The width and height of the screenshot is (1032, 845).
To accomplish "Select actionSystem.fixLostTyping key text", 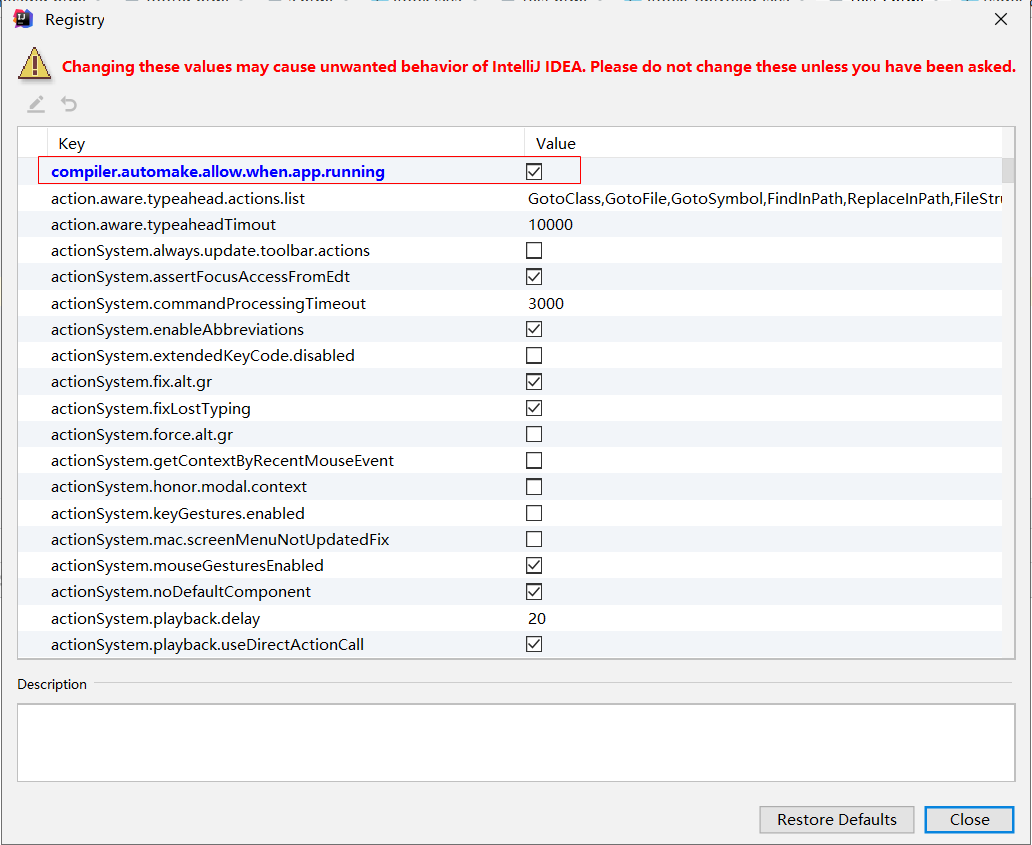I will [151, 409].
